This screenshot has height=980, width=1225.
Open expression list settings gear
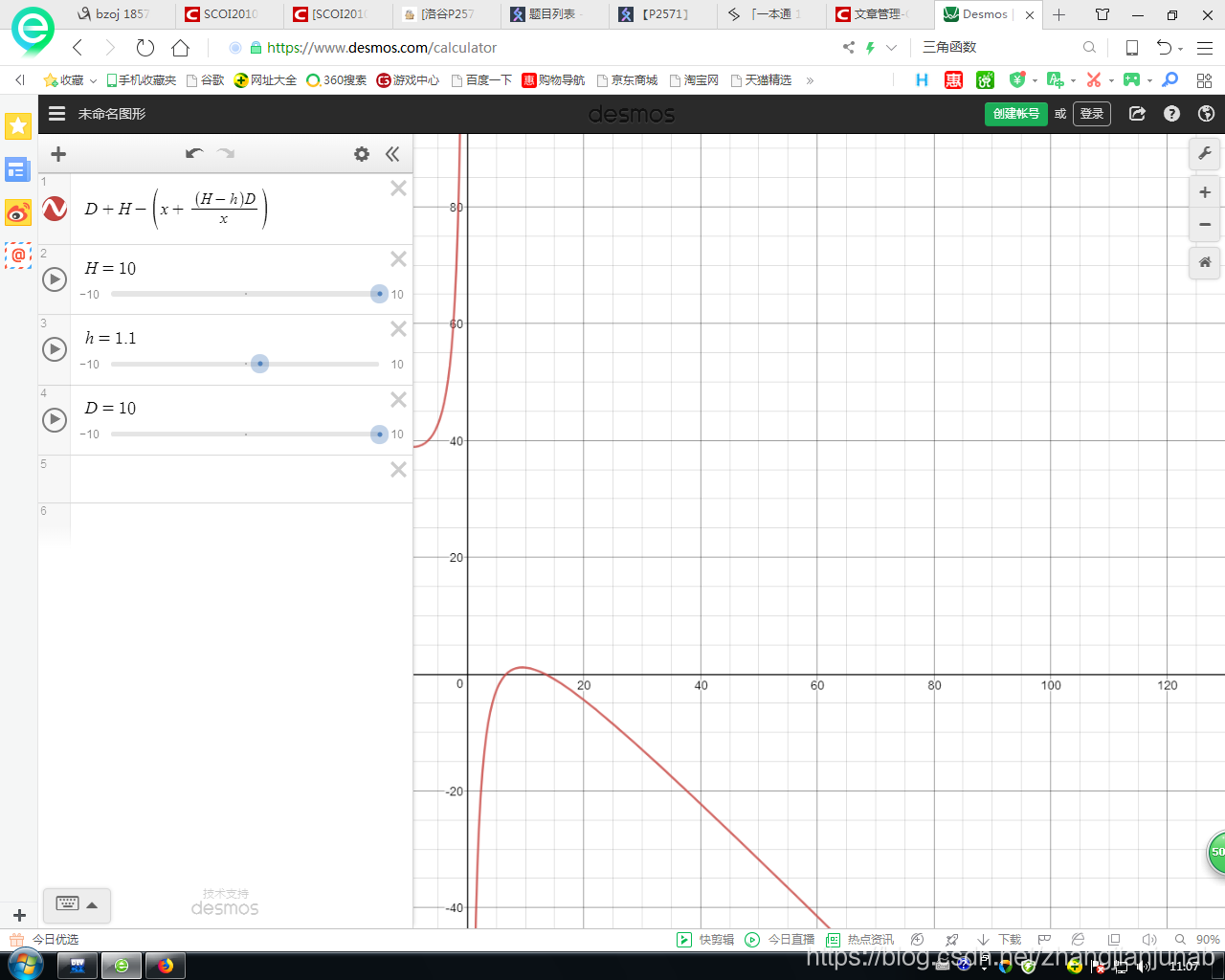pos(362,154)
